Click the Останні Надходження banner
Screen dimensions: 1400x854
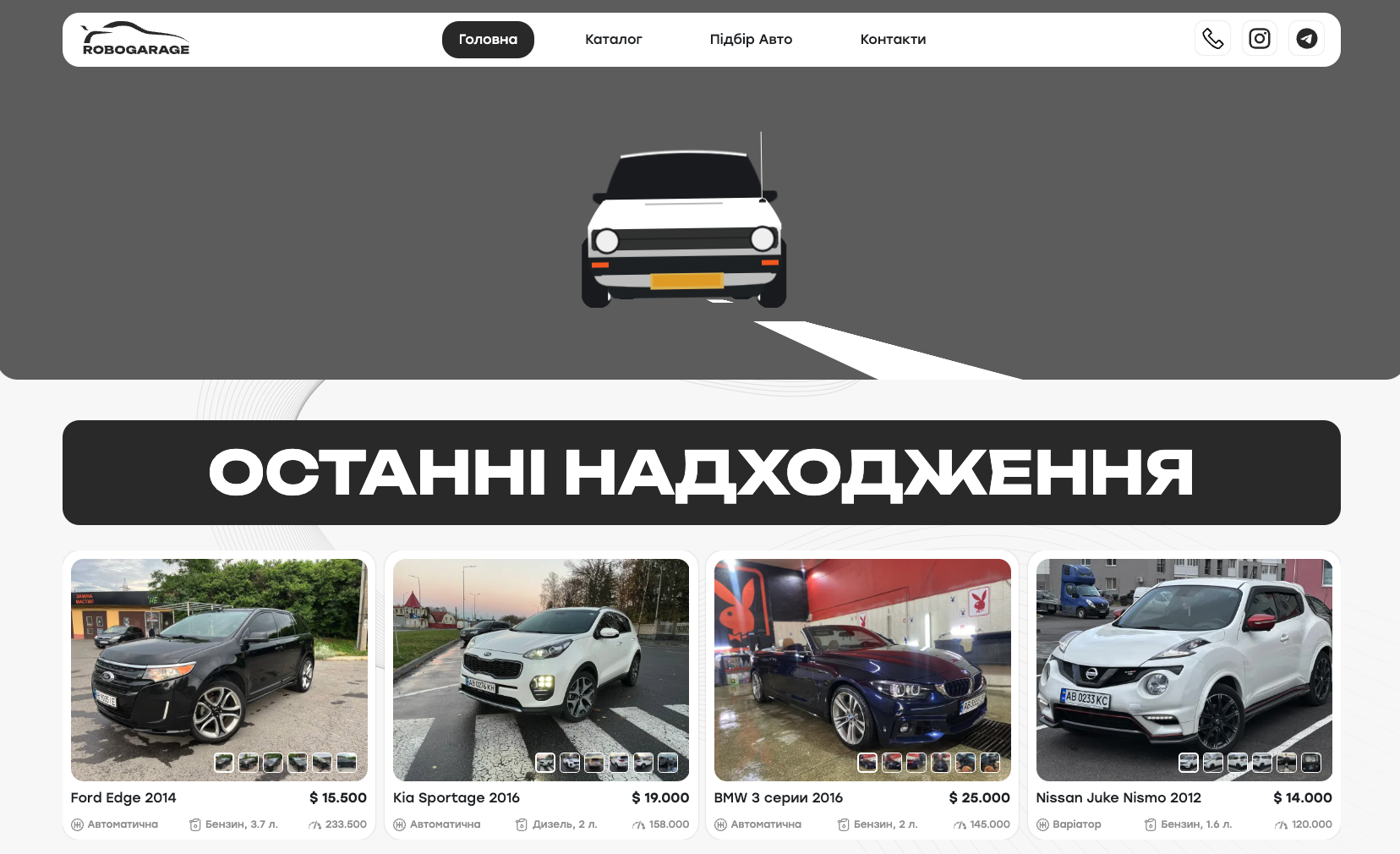[x=702, y=472]
